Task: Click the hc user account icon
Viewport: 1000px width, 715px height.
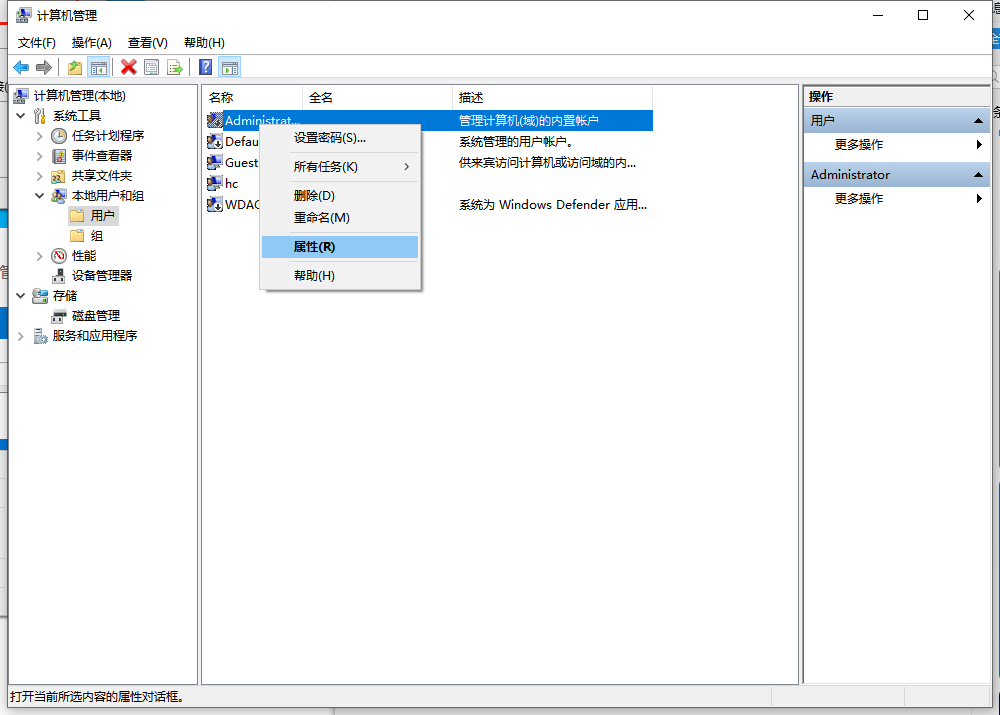Action: pyautogui.click(x=215, y=184)
